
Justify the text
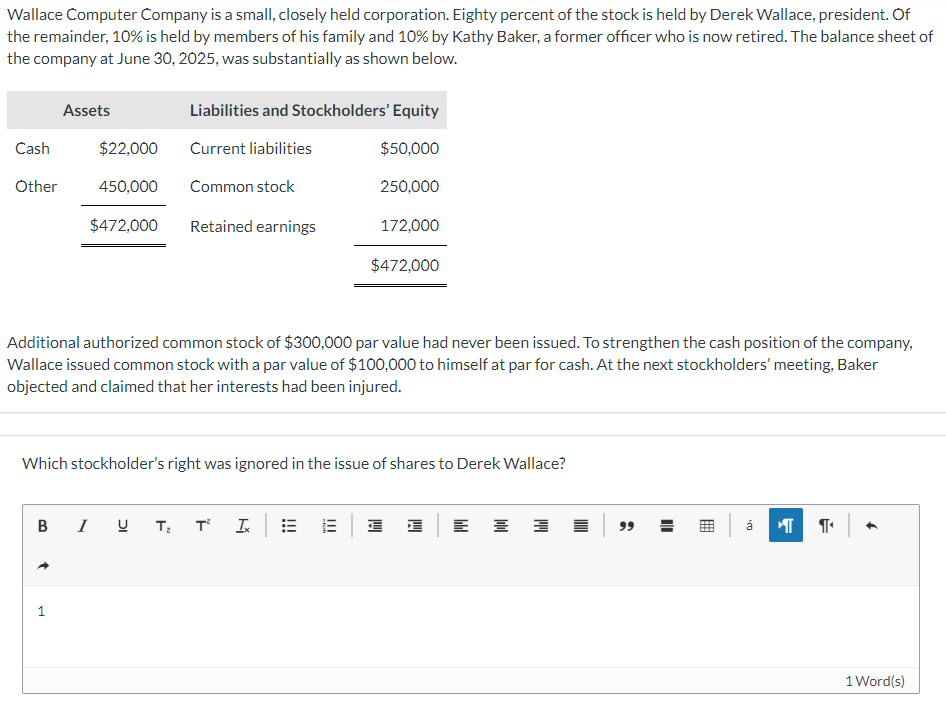coord(581,525)
